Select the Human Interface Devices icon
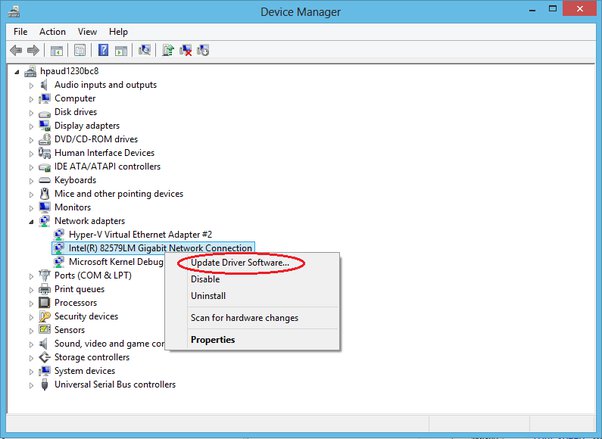 coord(45,153)
